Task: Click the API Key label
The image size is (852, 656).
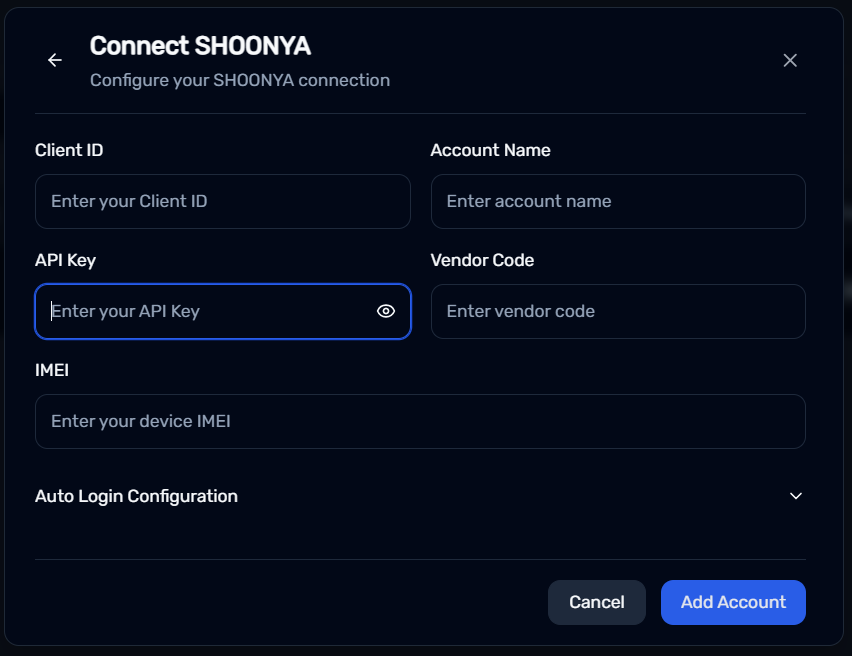Action: (65, 260)
